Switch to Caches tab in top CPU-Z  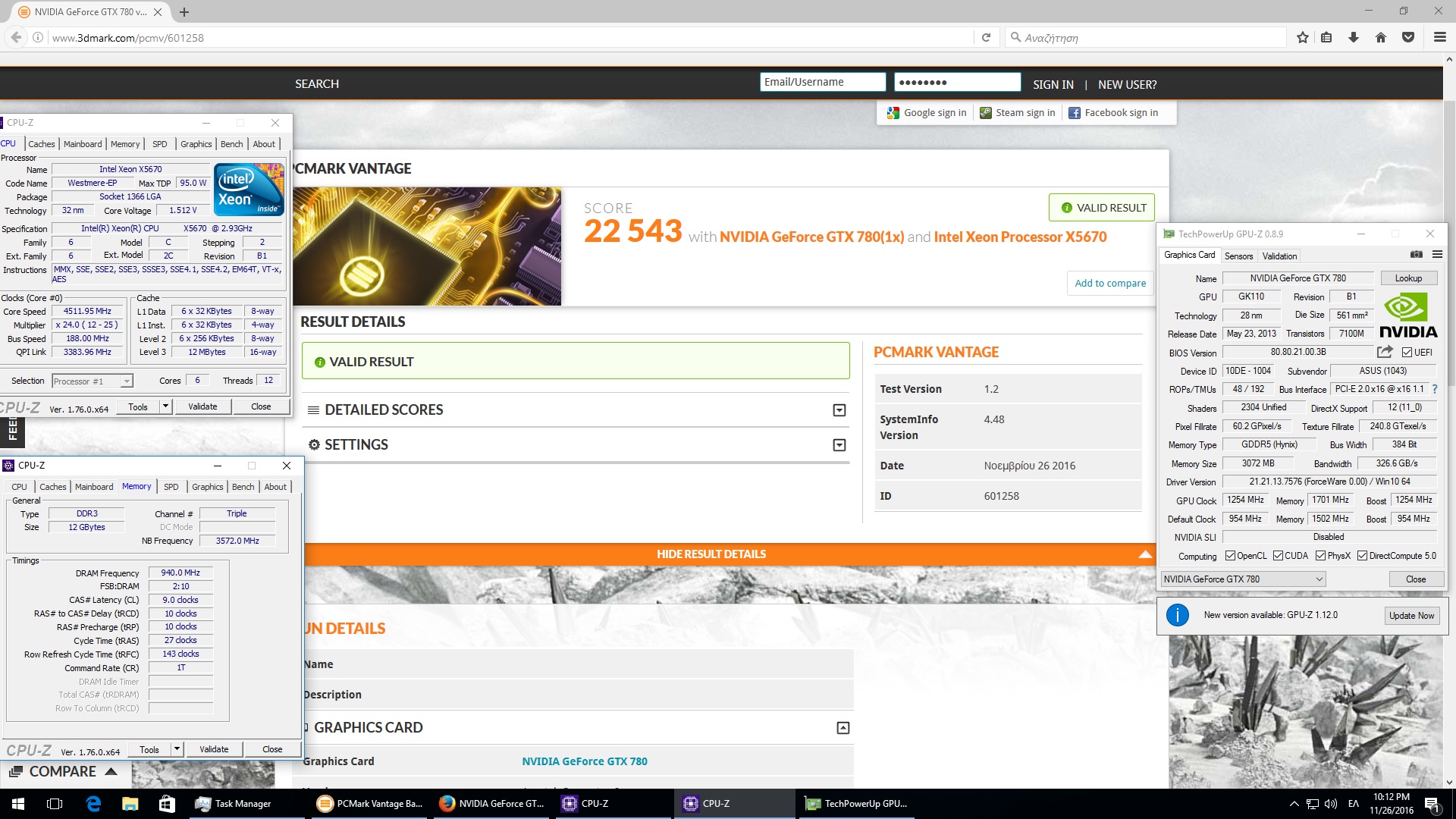pyautogui.click(x=42, y=144)
